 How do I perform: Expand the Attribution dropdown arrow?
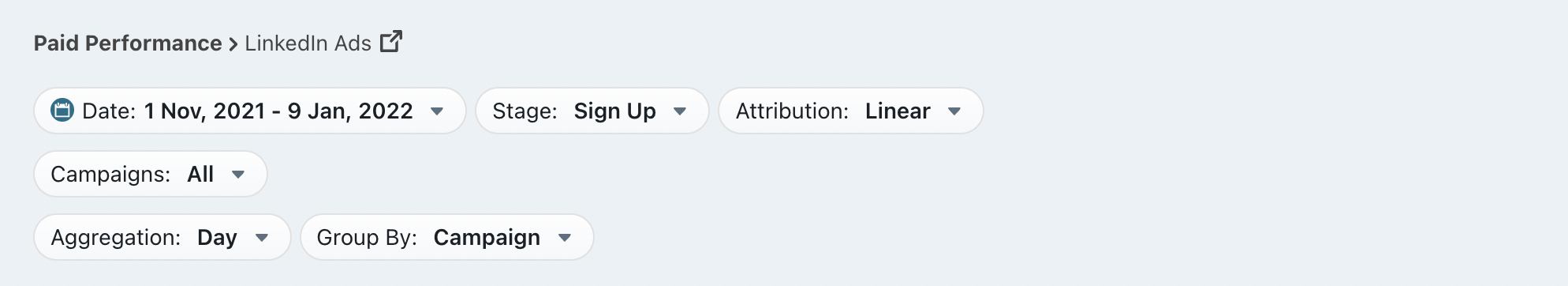tap(954, 111)
